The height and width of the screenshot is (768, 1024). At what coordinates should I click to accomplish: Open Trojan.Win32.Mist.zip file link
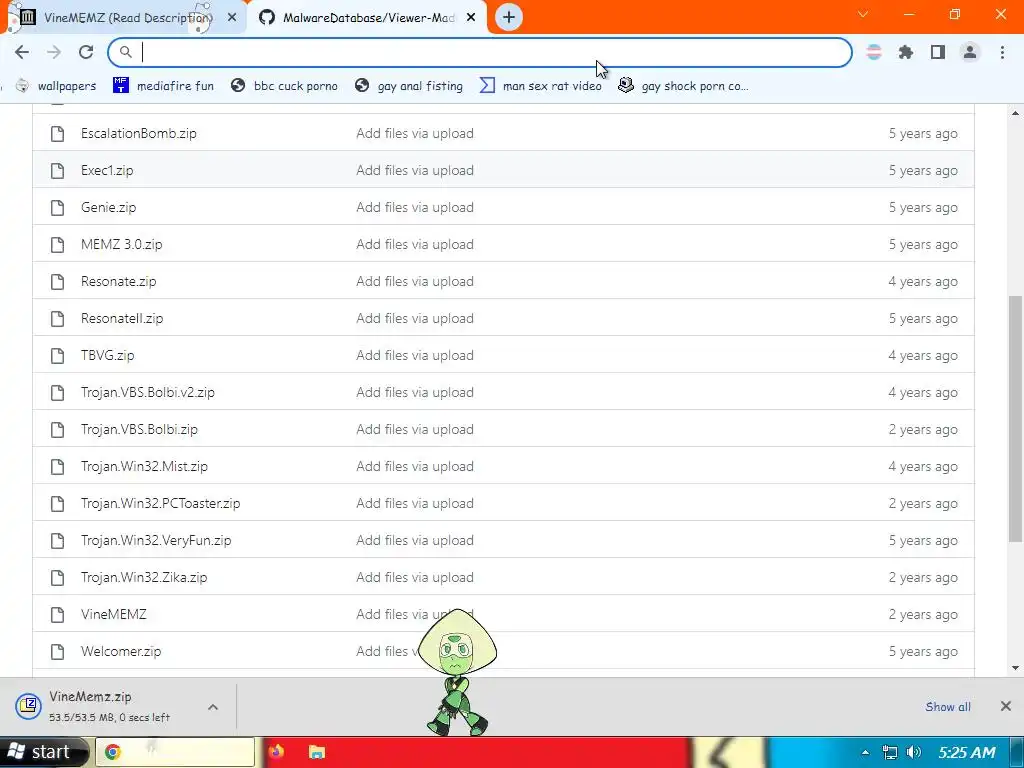(144, 466)
